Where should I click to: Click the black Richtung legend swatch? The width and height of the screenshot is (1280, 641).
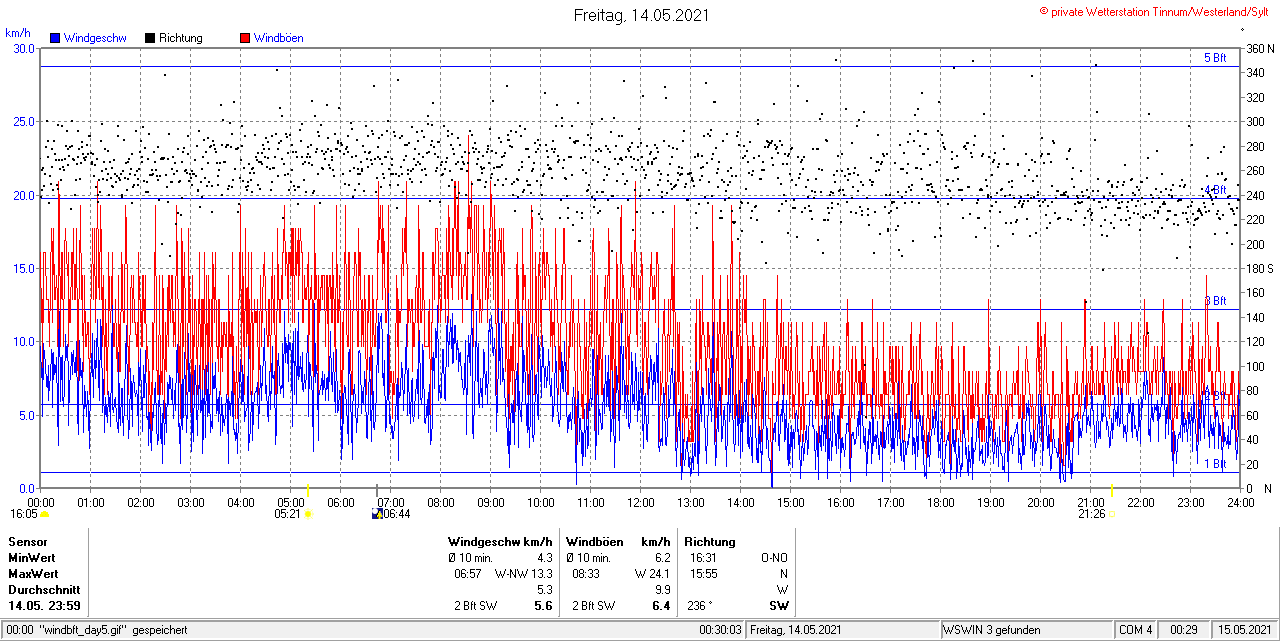coord(150,38)
